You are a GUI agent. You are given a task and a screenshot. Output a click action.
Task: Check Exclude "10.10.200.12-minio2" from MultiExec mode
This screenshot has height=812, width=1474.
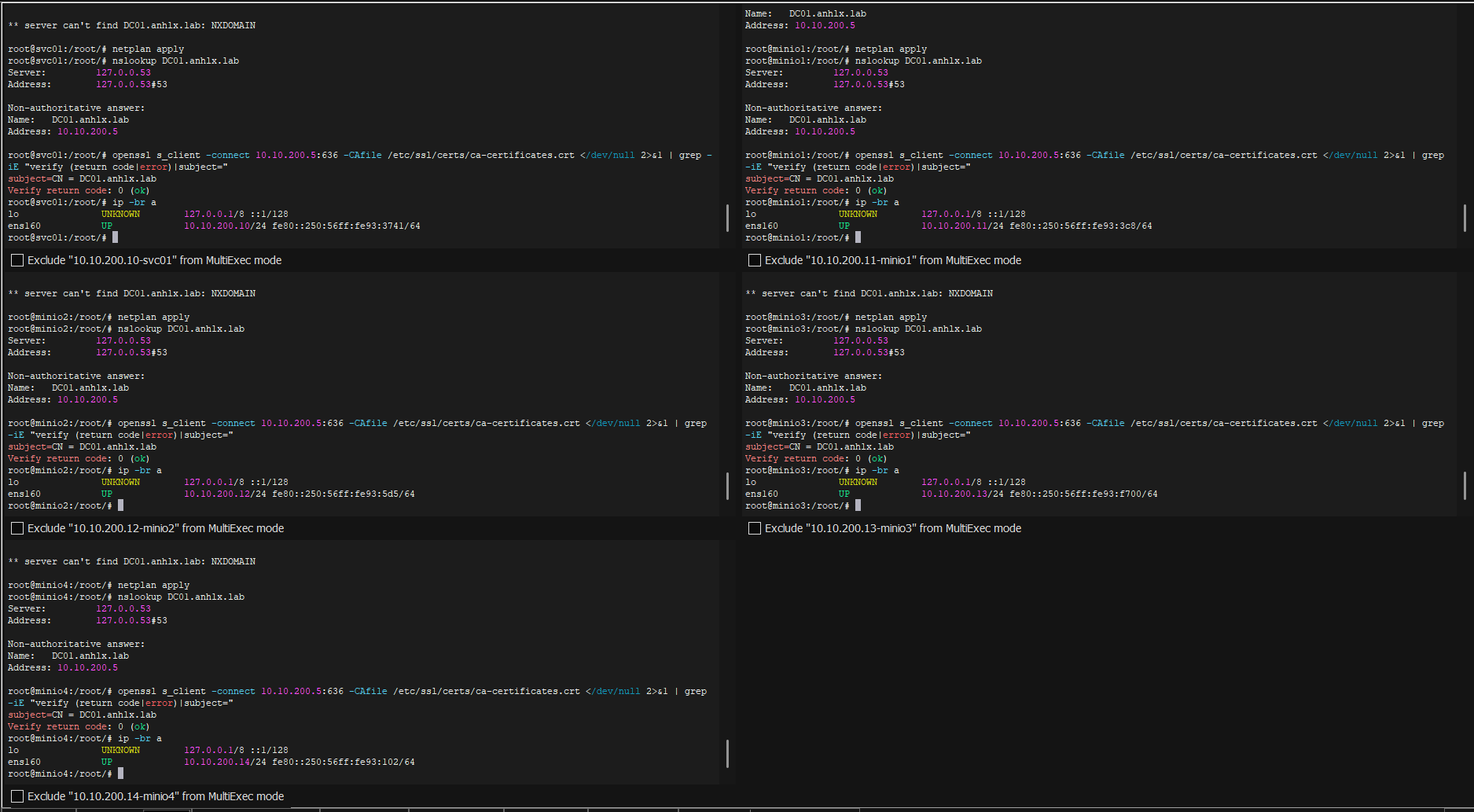coord(17,528)
